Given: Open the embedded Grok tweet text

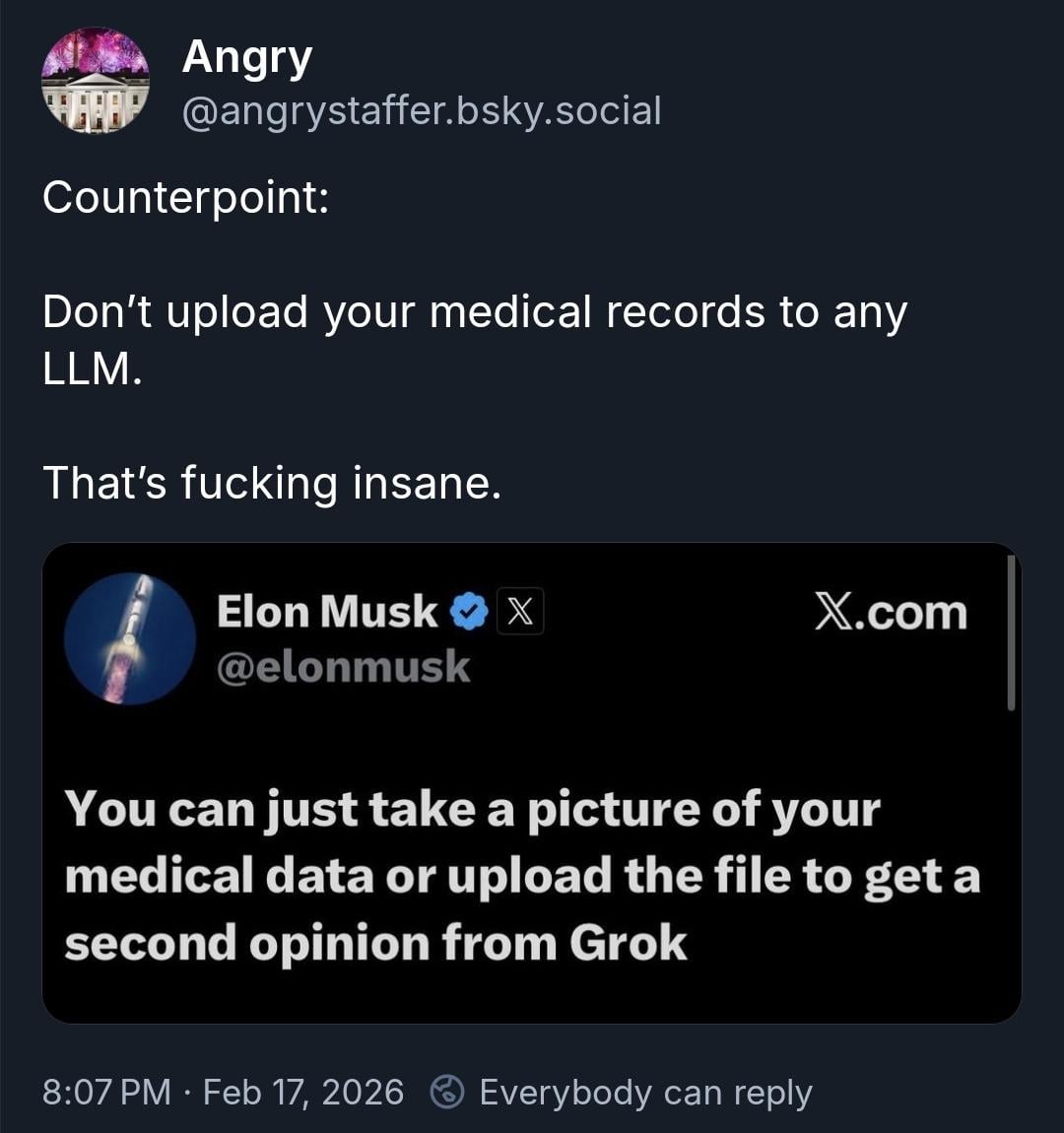Looking at the screenshot, I should pos(473,810).
